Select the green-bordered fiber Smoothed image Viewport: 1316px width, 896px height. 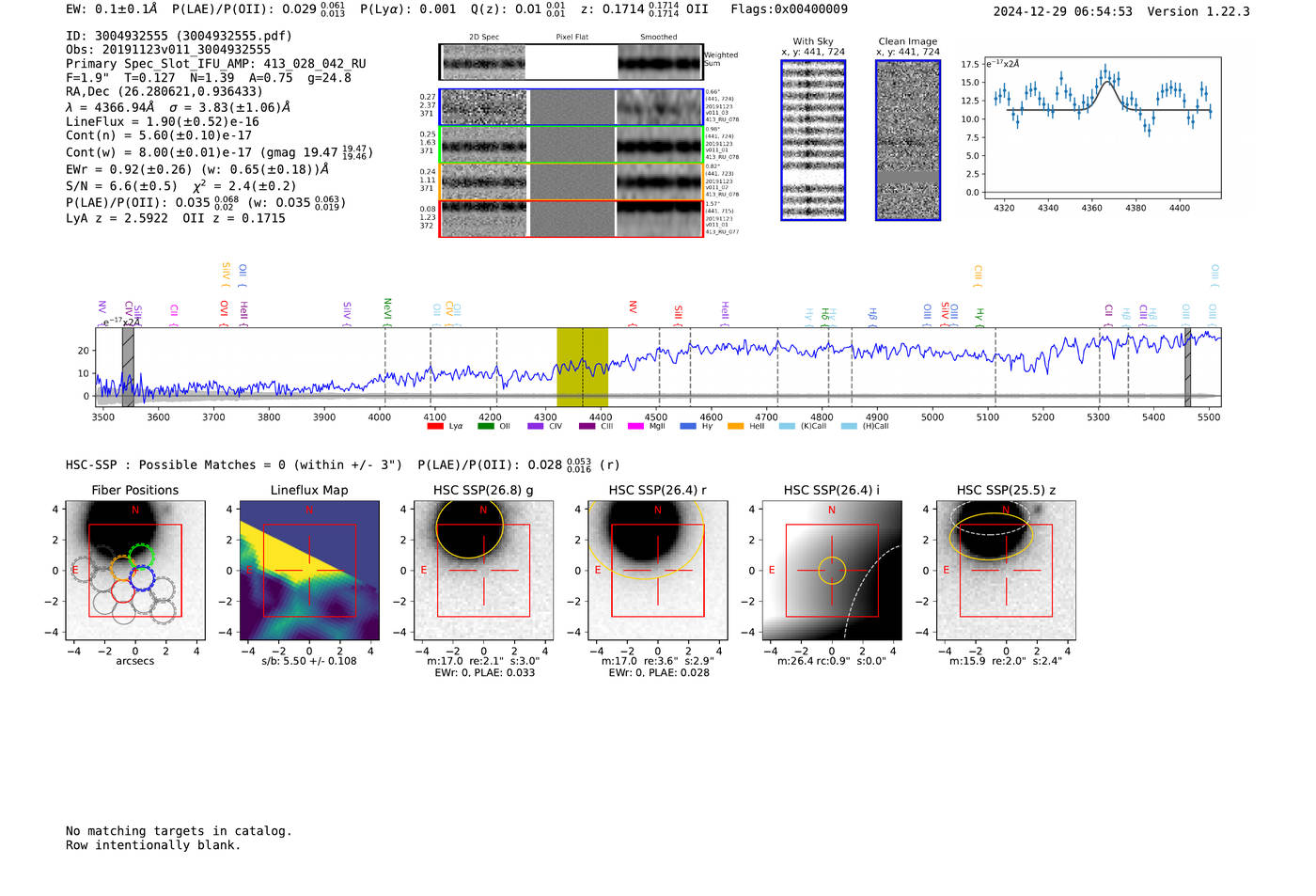pyautogui.click(x=659, y=145)
